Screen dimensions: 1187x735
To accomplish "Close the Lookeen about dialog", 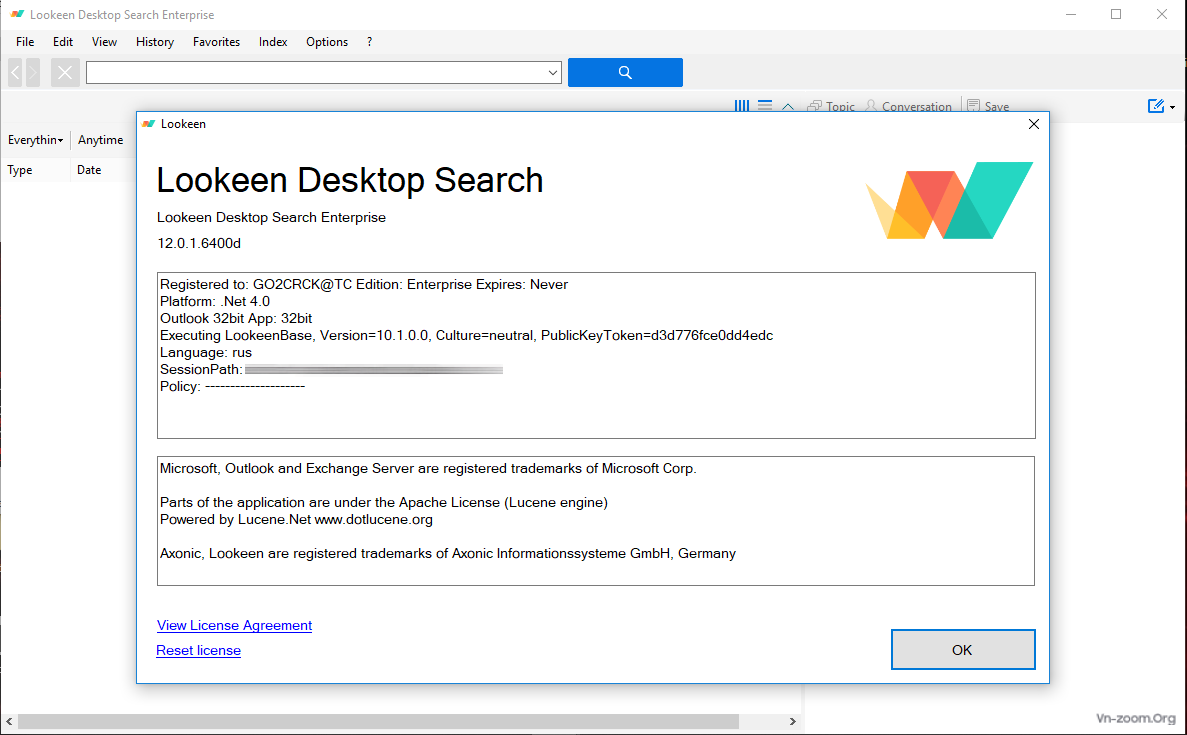I will coord(1033,124).
